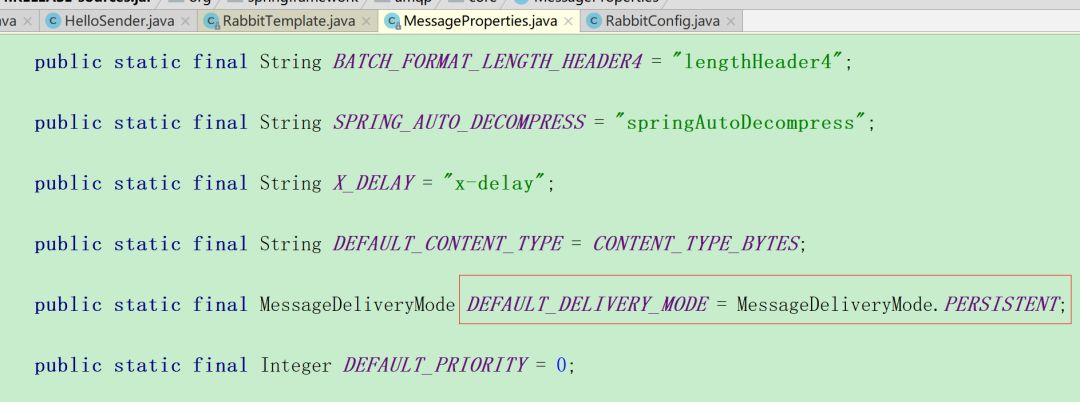Click the RabbitConfig.java class icon
This screenshot has height=402, width=1080.
[x=593, y=21]
